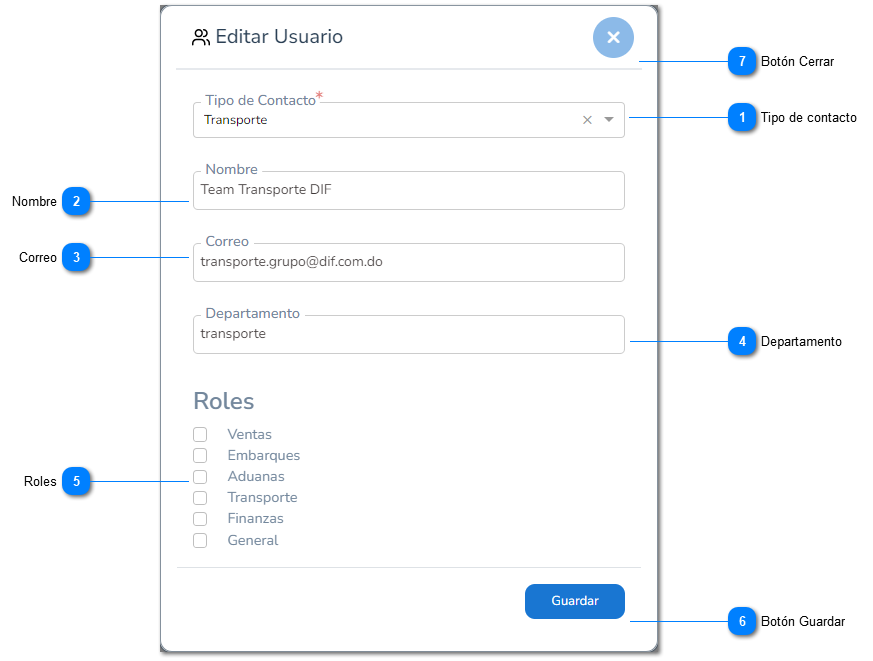
Task: Clear the Transporte selection with the X icon
Action: 587,120
